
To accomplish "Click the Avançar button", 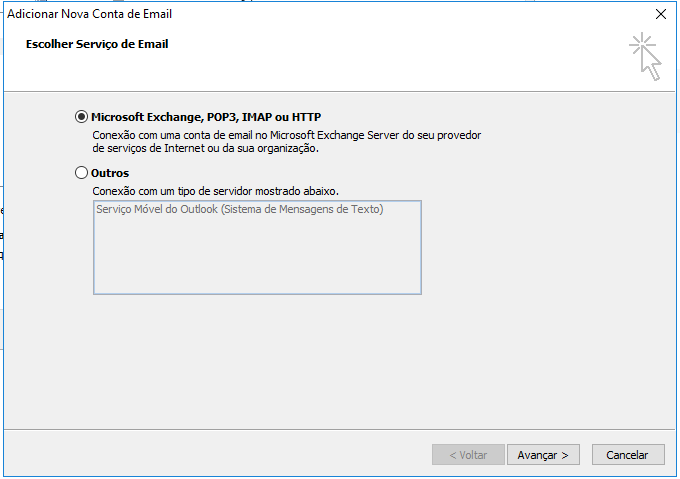I will (543, 455).
